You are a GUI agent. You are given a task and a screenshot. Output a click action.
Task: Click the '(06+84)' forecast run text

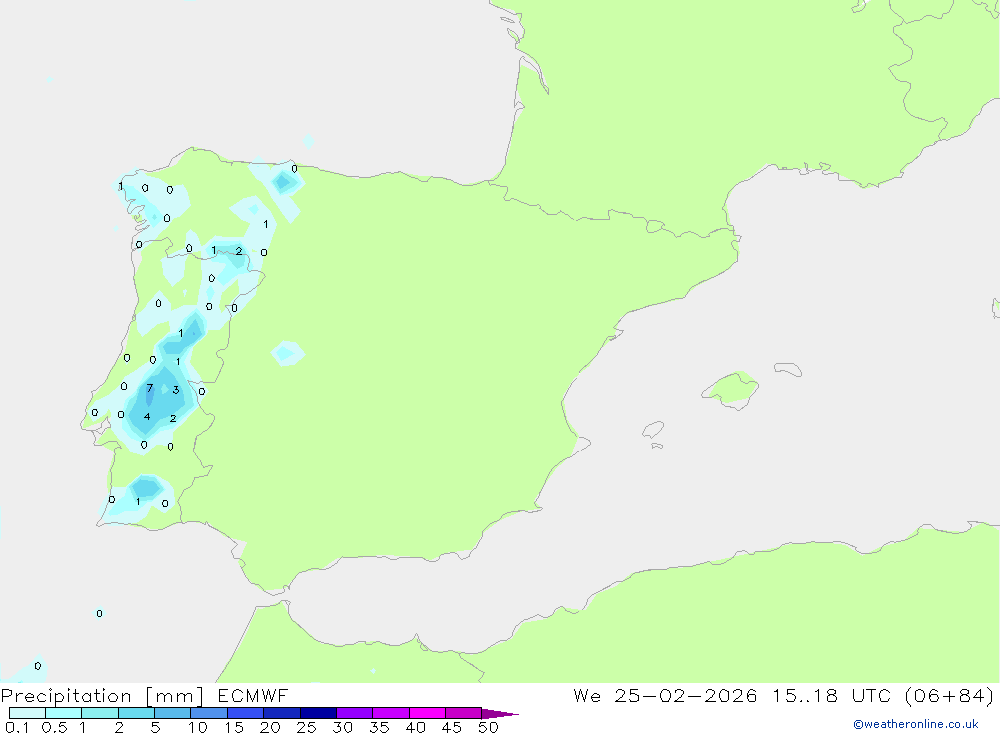coord(950,696)
